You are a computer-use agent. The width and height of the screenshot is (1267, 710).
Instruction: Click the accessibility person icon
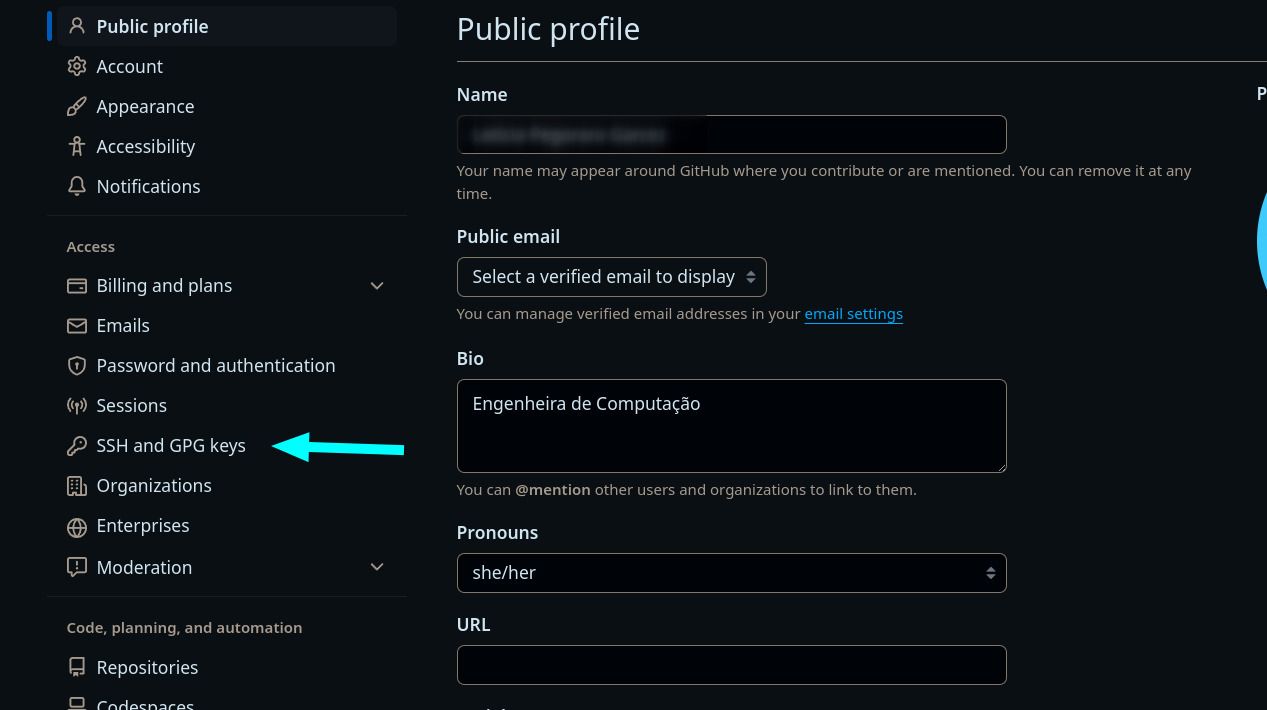tap(77, 146)
